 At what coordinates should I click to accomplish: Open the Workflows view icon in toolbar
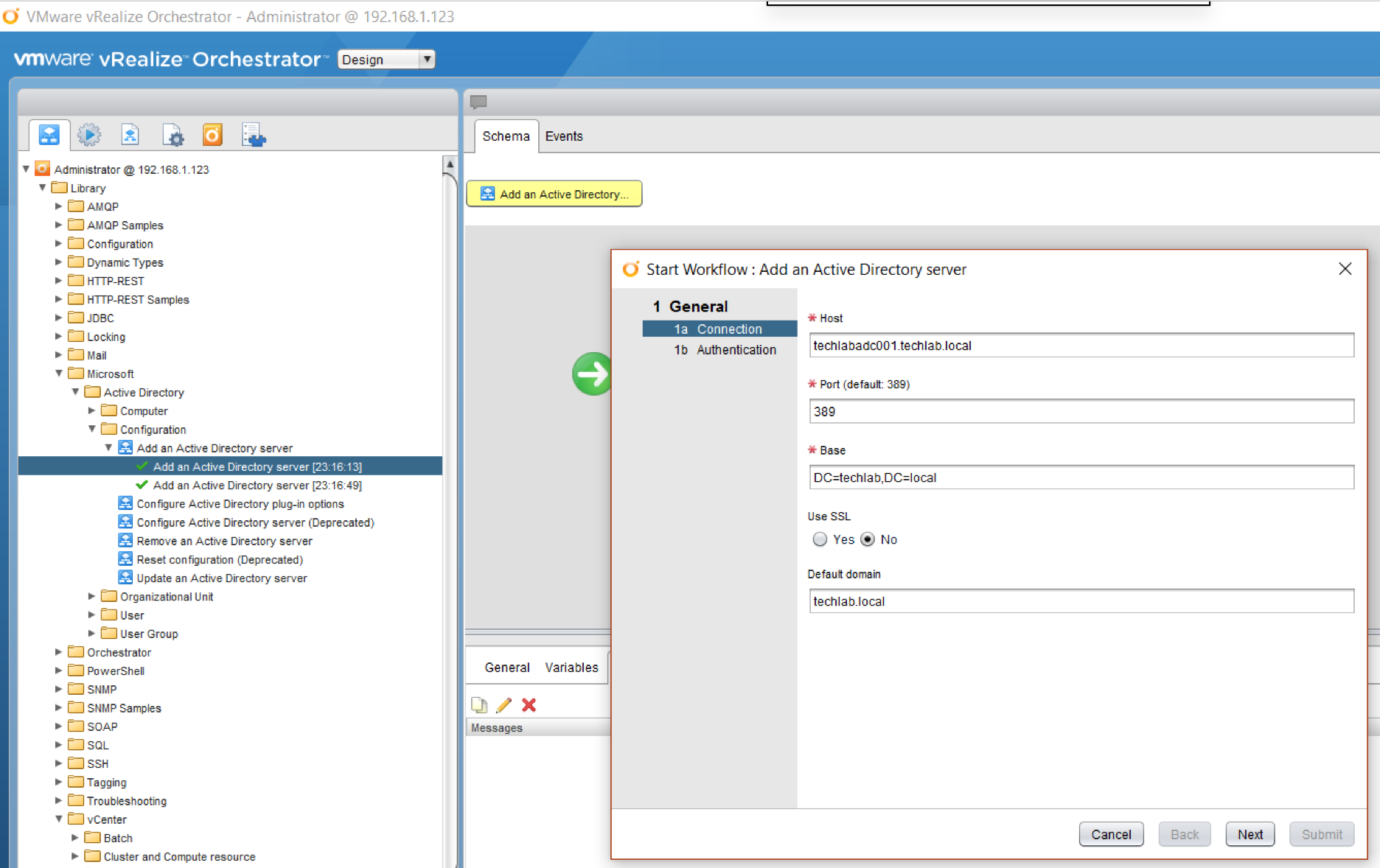click(49, 135)
